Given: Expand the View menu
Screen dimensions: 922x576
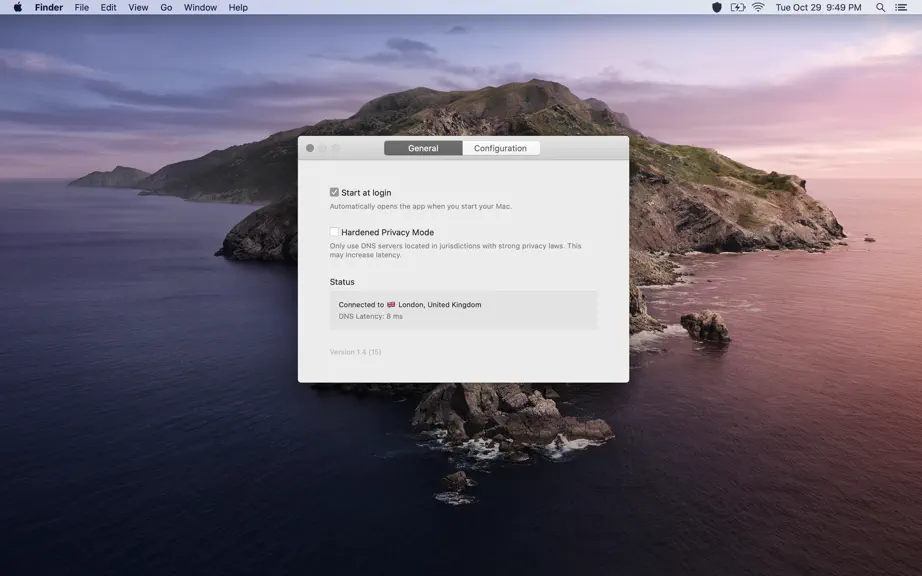Looking at the screenshot, I should [x=138, y=8].
